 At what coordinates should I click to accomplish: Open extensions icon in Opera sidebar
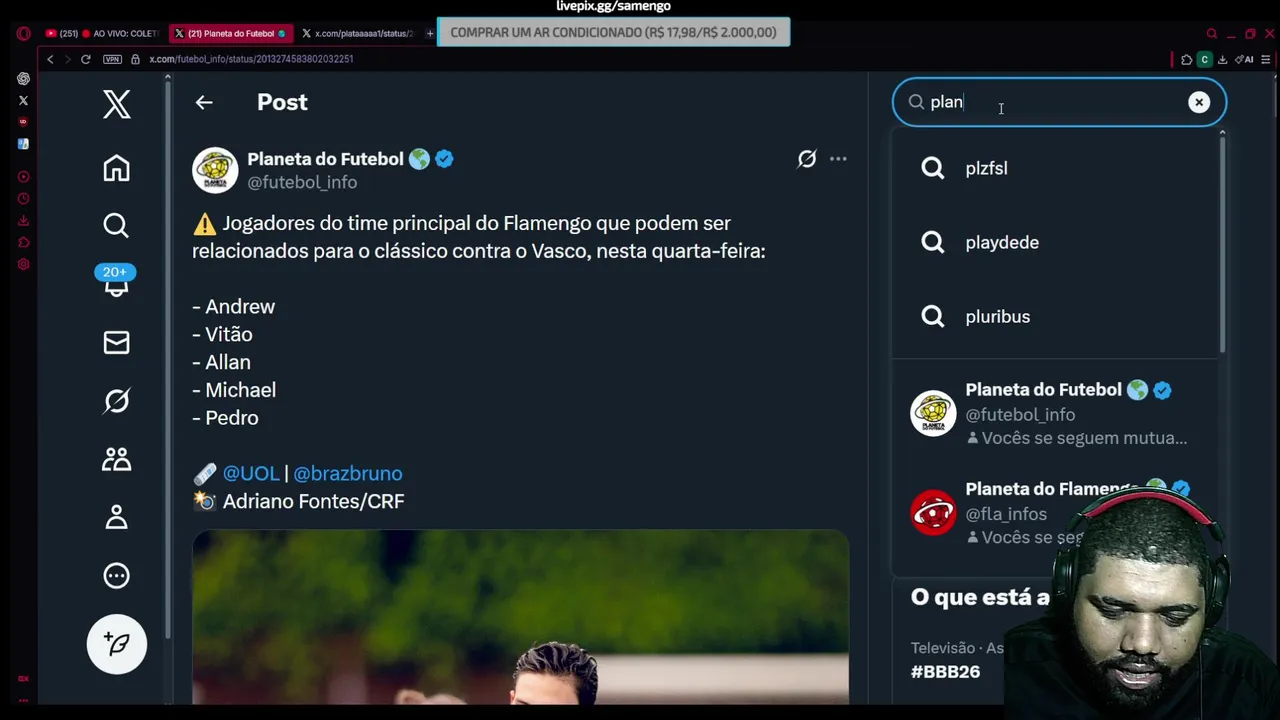pos(23,243)
